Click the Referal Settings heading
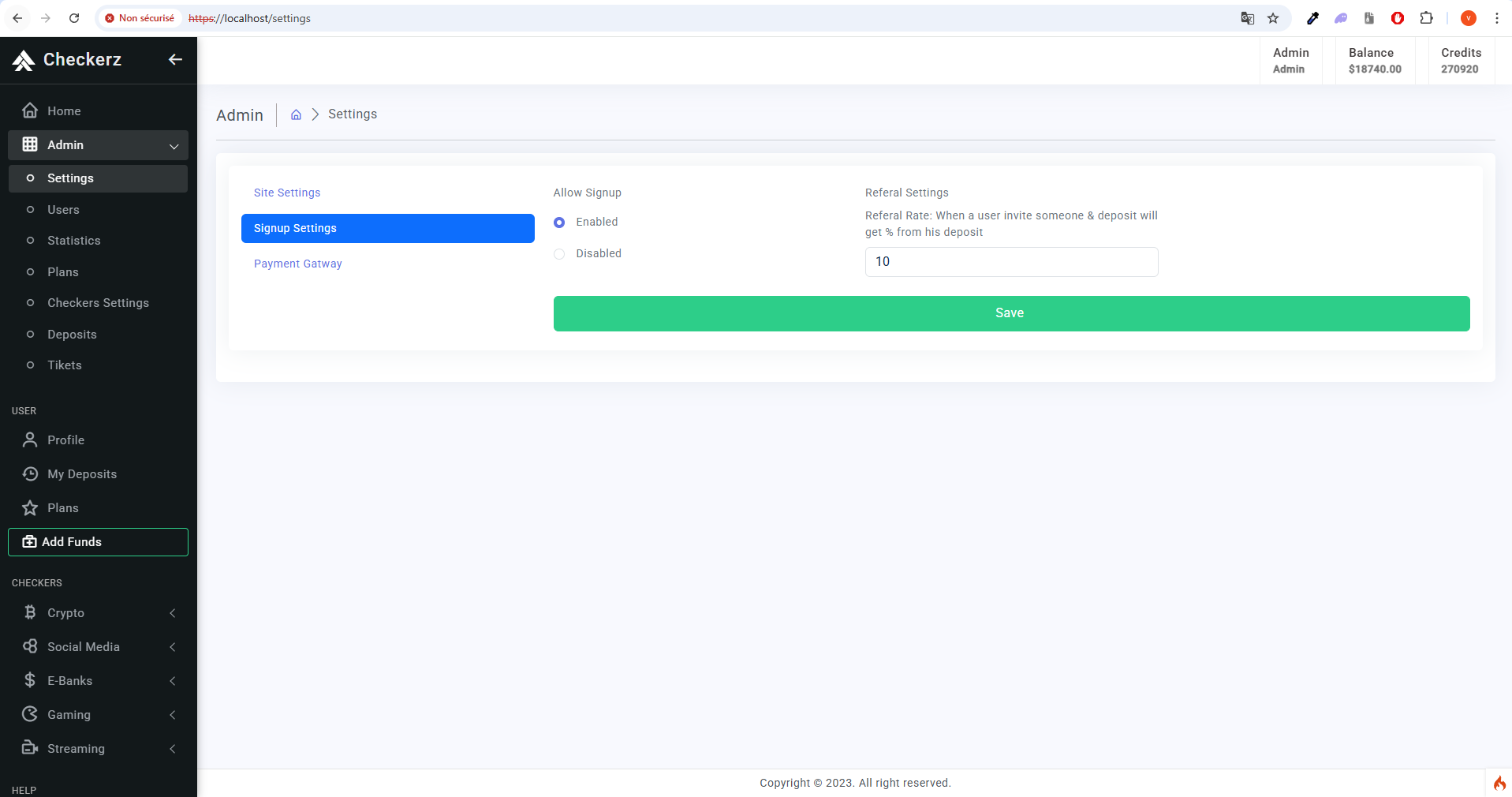Screen dimensions: 1512x797 pyautogui.click(x=906, y=193)
